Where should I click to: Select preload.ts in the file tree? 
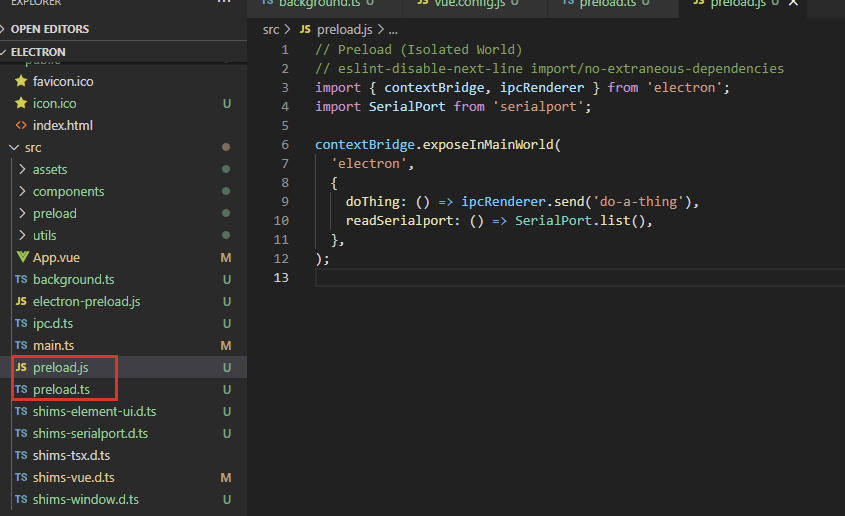pyautogui.click(x=123, y=389)
